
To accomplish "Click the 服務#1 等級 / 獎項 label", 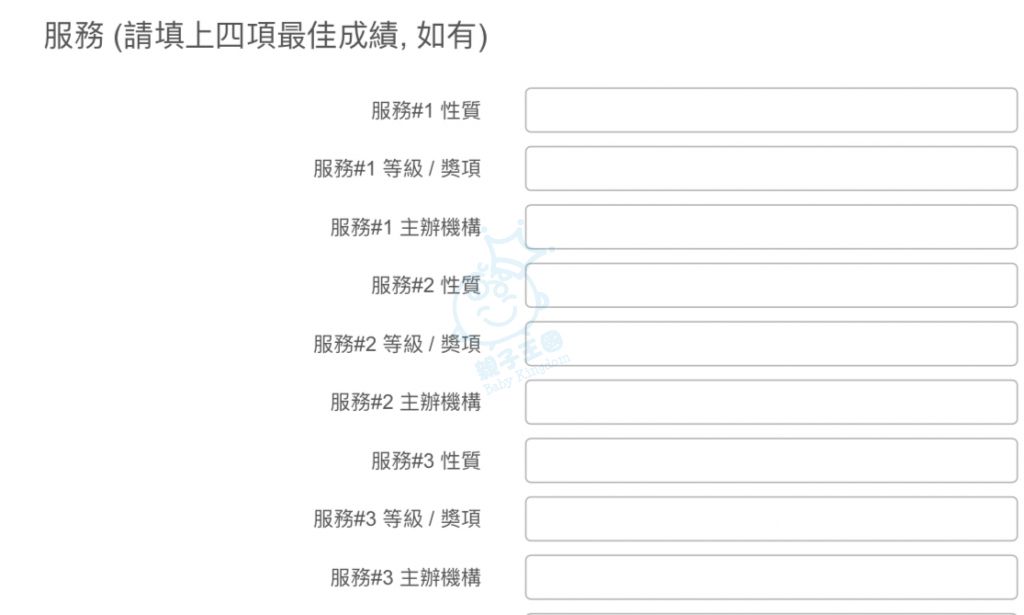I will pos(396,169).
